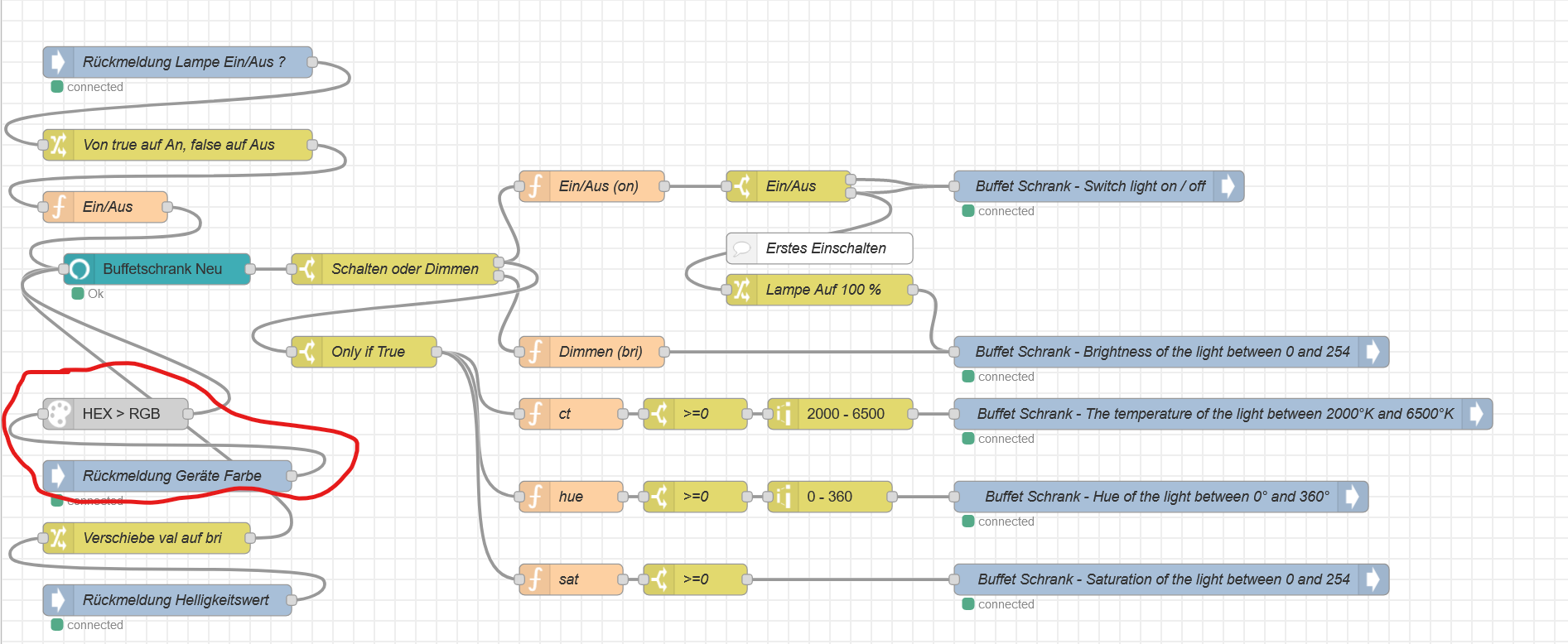Click the output arrow icon on the Saturation node
The height and width of the screenshot is (644, 1568).
point(1373,579)
